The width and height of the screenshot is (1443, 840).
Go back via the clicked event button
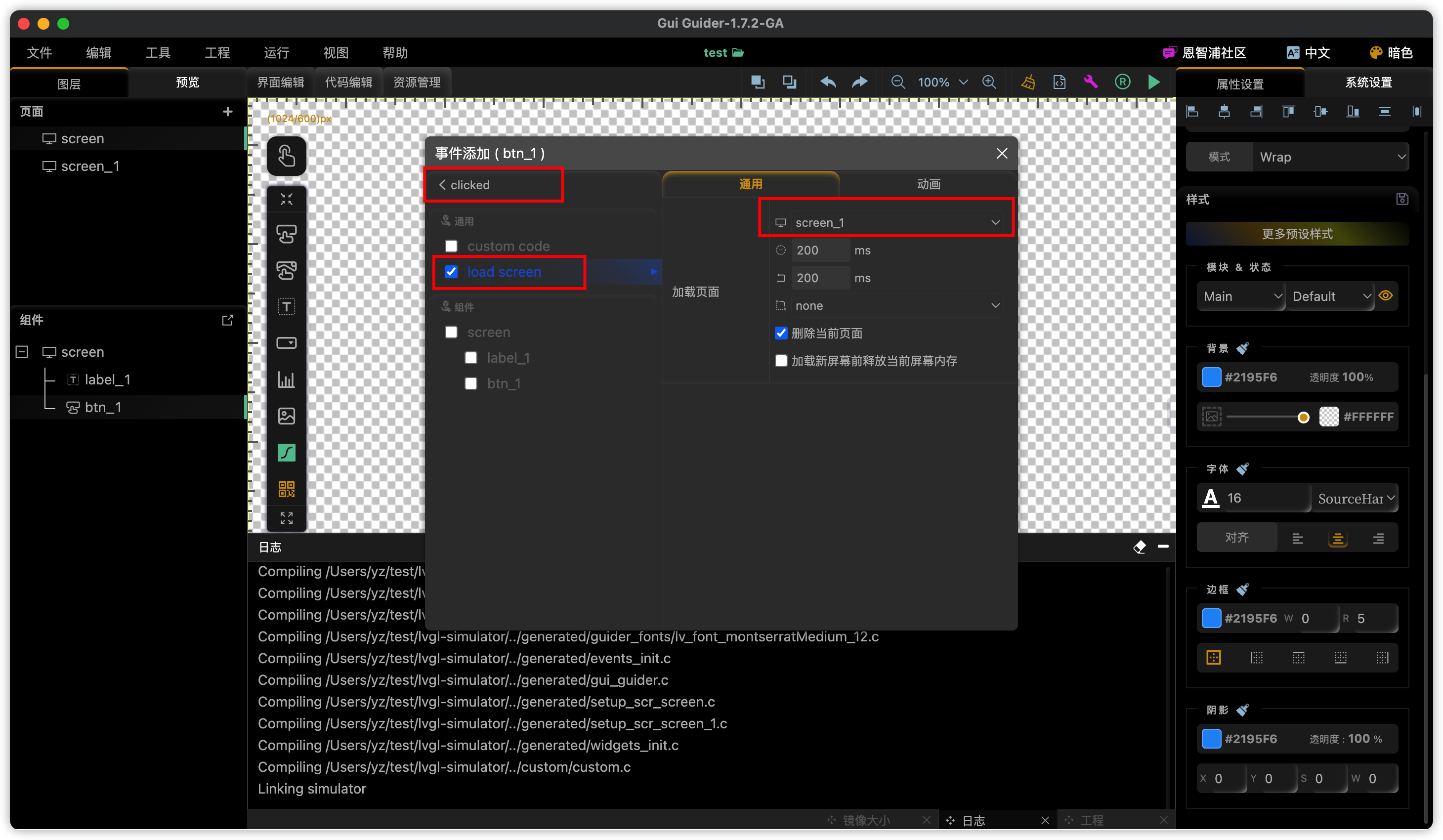click(465, 185)
